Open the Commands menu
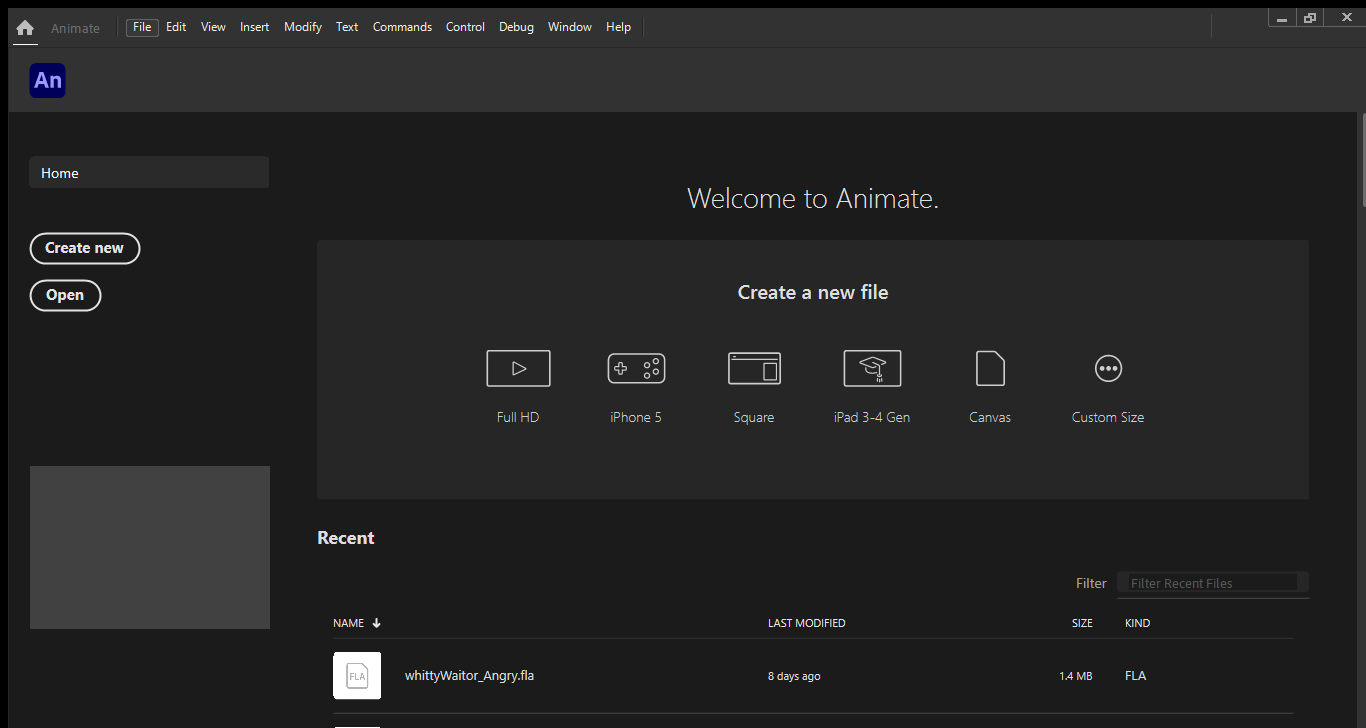 pyautogui.click(x=402, y=27)
